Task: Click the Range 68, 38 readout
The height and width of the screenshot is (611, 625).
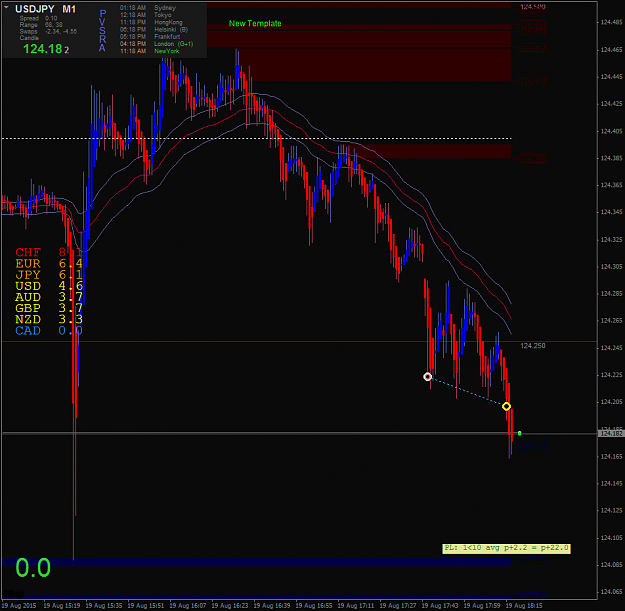Action: pyautogui.click(x=41, y=25)
